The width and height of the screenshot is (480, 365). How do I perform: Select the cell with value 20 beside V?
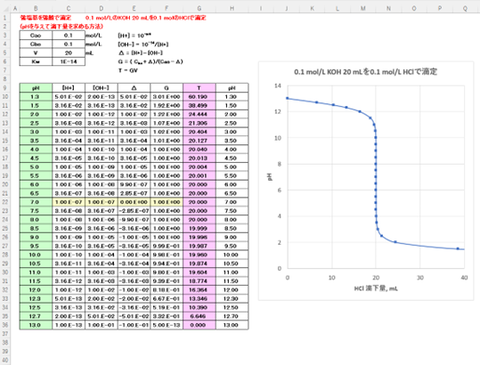(68, 53)
